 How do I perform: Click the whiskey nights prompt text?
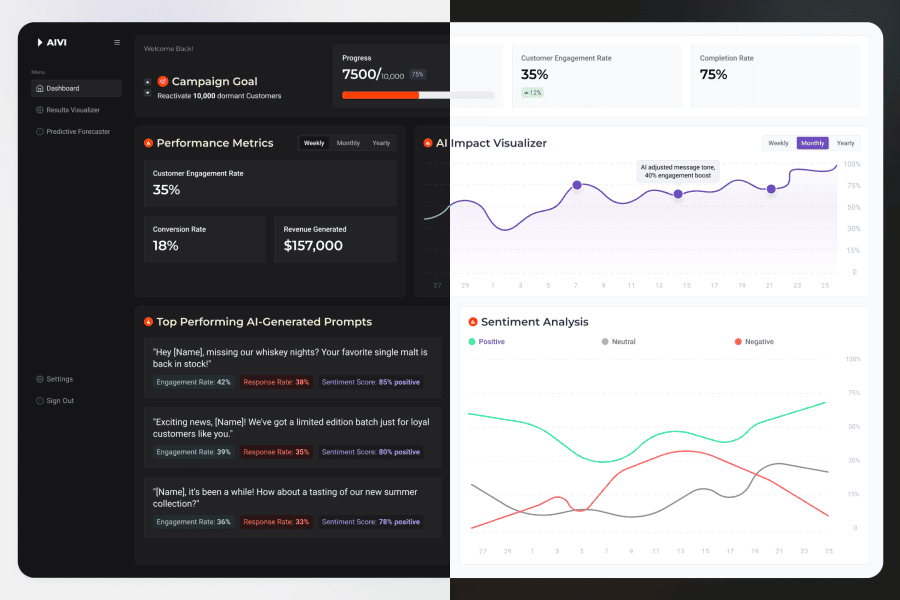(290, 358)
